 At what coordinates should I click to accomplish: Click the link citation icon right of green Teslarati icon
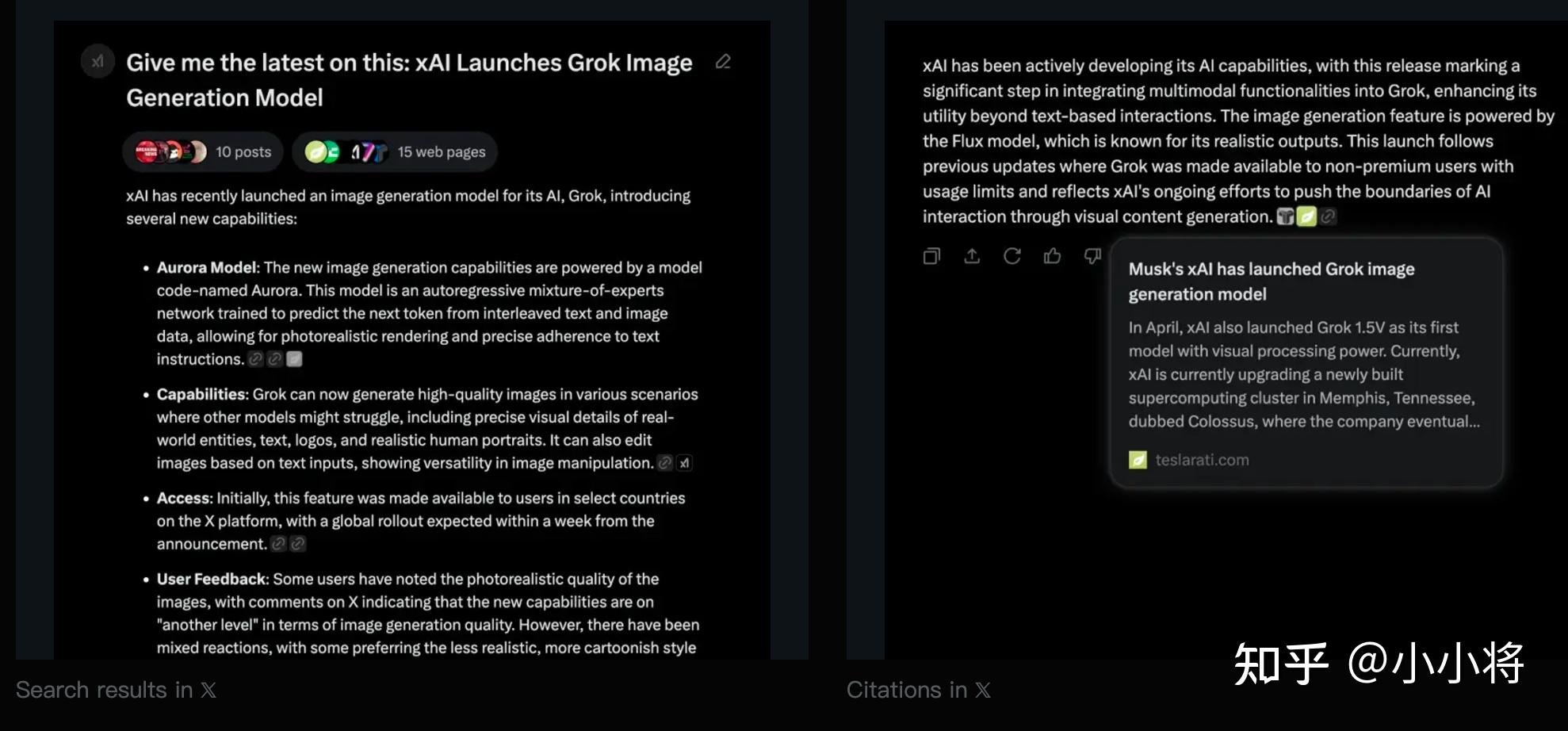click(x=1328, y=216)
